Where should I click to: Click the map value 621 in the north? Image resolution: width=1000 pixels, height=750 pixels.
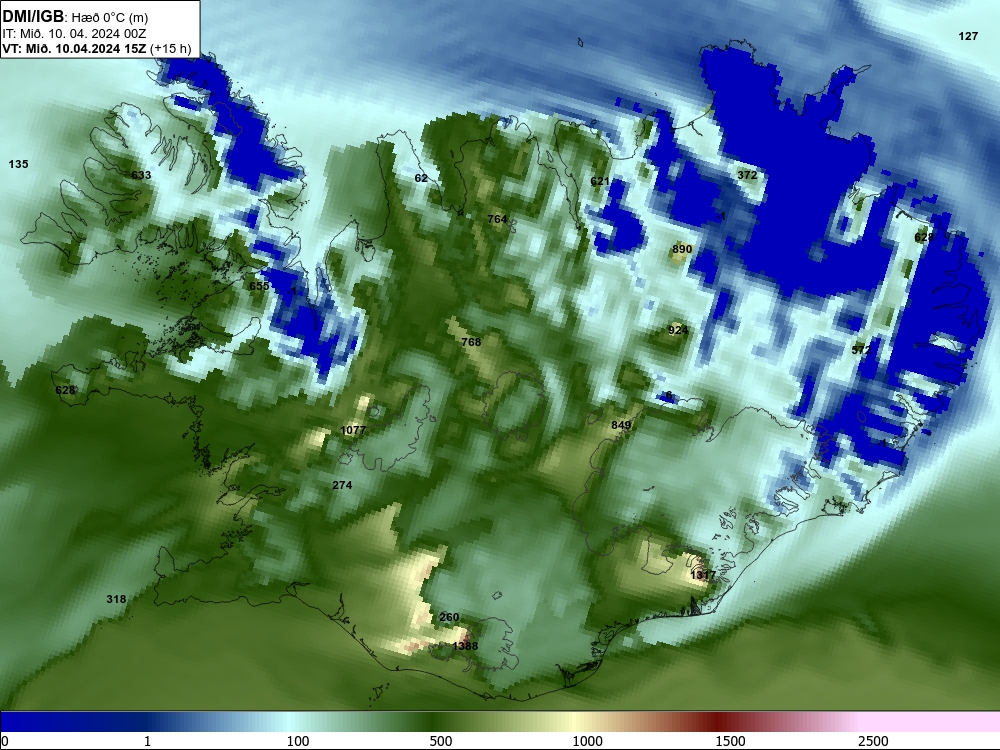coord(600,181)
